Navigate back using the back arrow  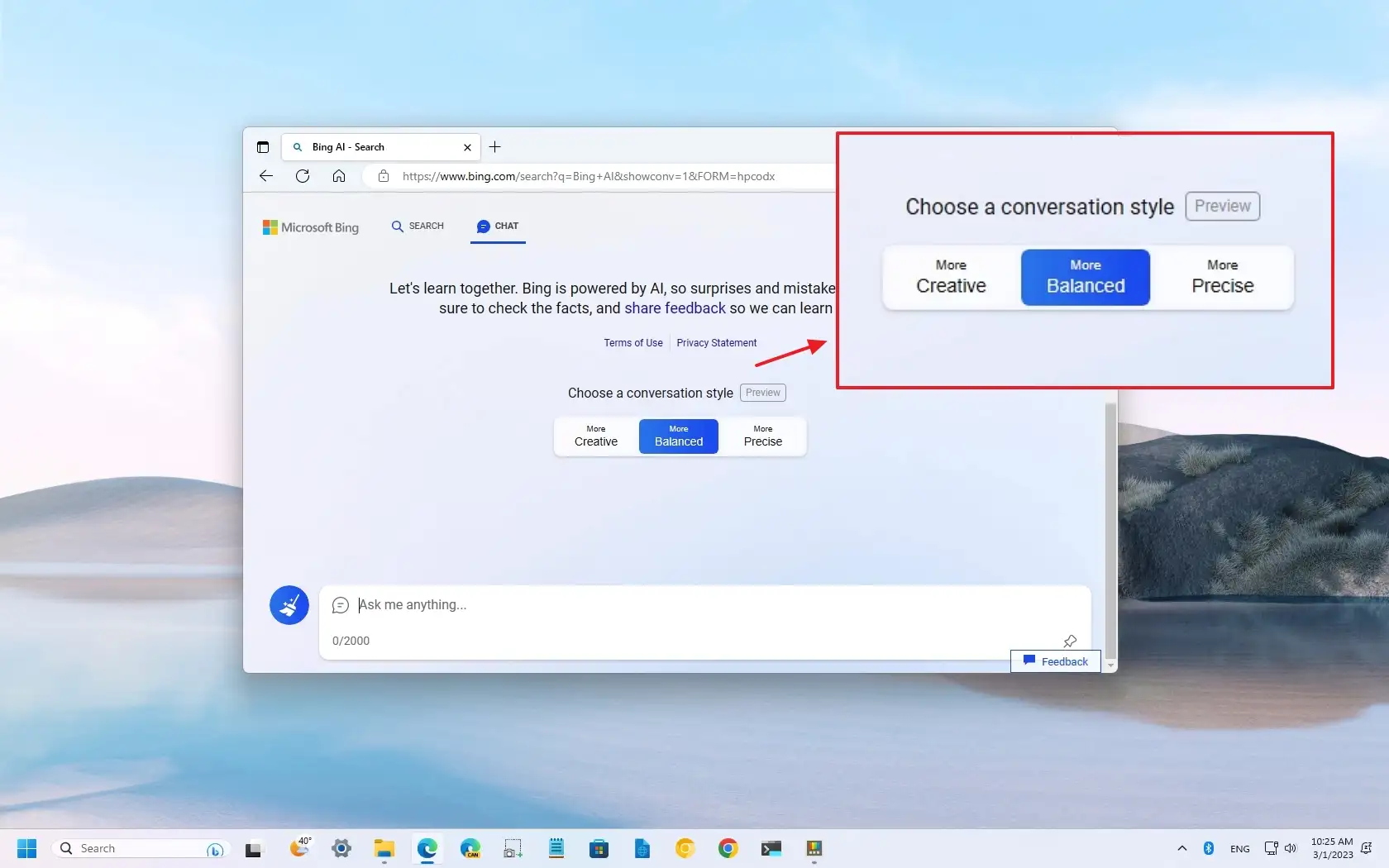click(x=265, y=176)
